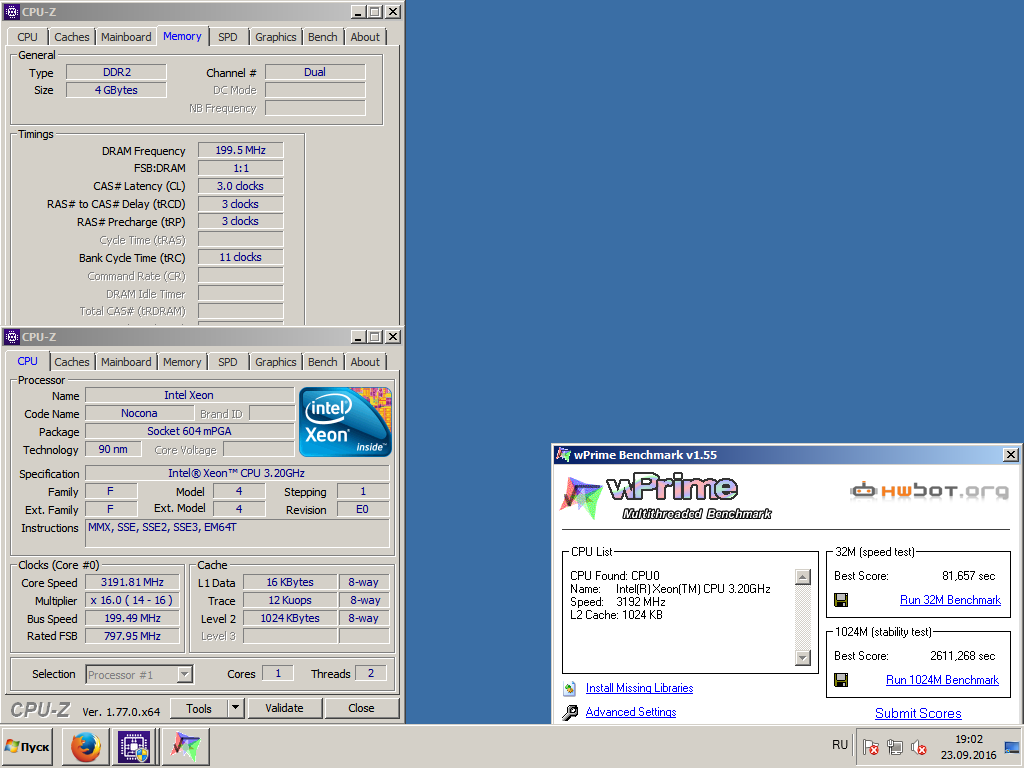Click the floppy save icon for 32M score

coord(841,600)
